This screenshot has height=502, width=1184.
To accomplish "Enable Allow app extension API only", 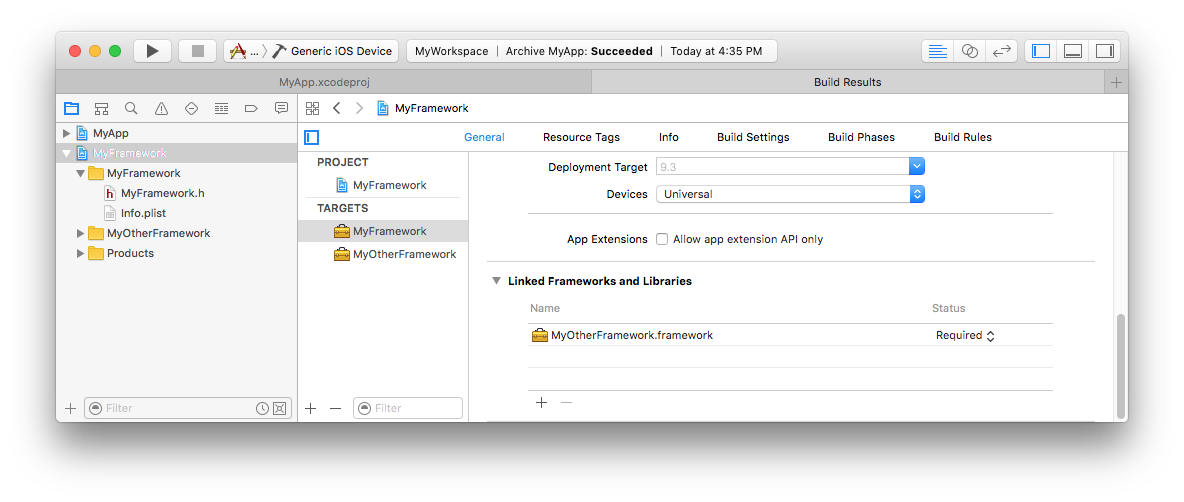I will [662, 240].
